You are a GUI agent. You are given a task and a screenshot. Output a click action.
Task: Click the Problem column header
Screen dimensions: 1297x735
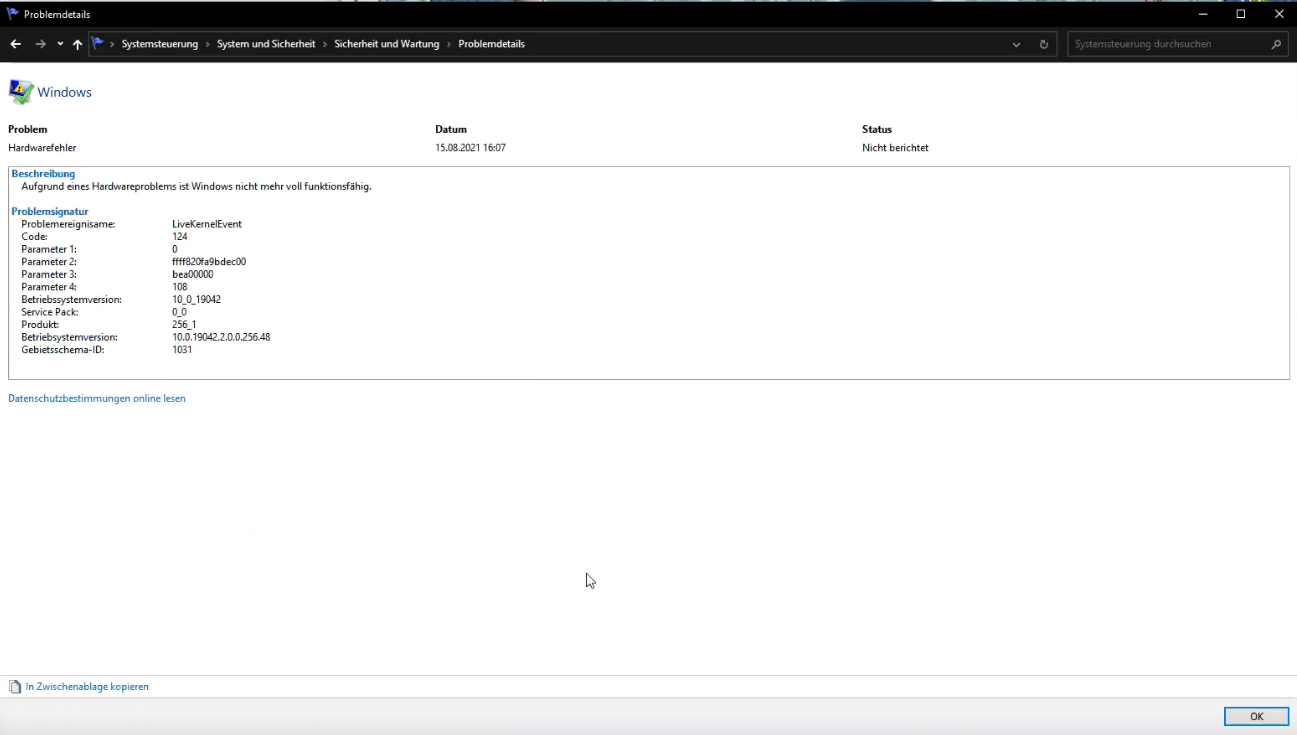tap(28, 129)
